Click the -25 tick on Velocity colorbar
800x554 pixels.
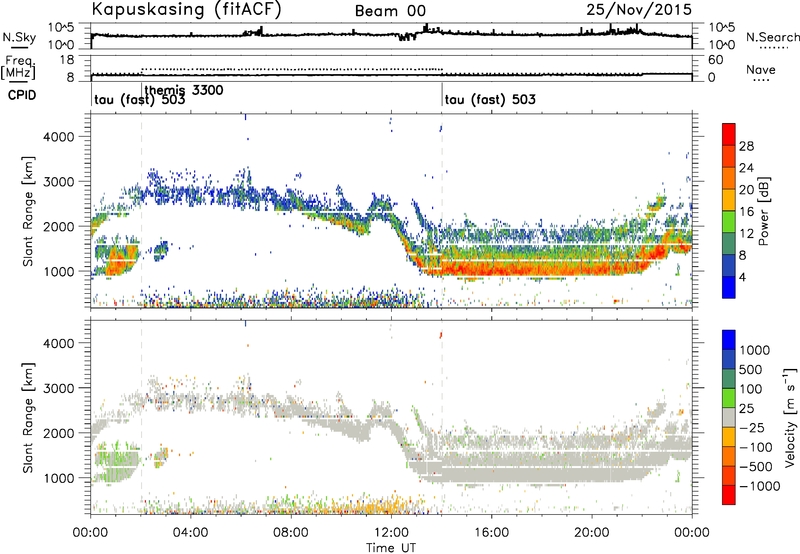pos(751,427)
